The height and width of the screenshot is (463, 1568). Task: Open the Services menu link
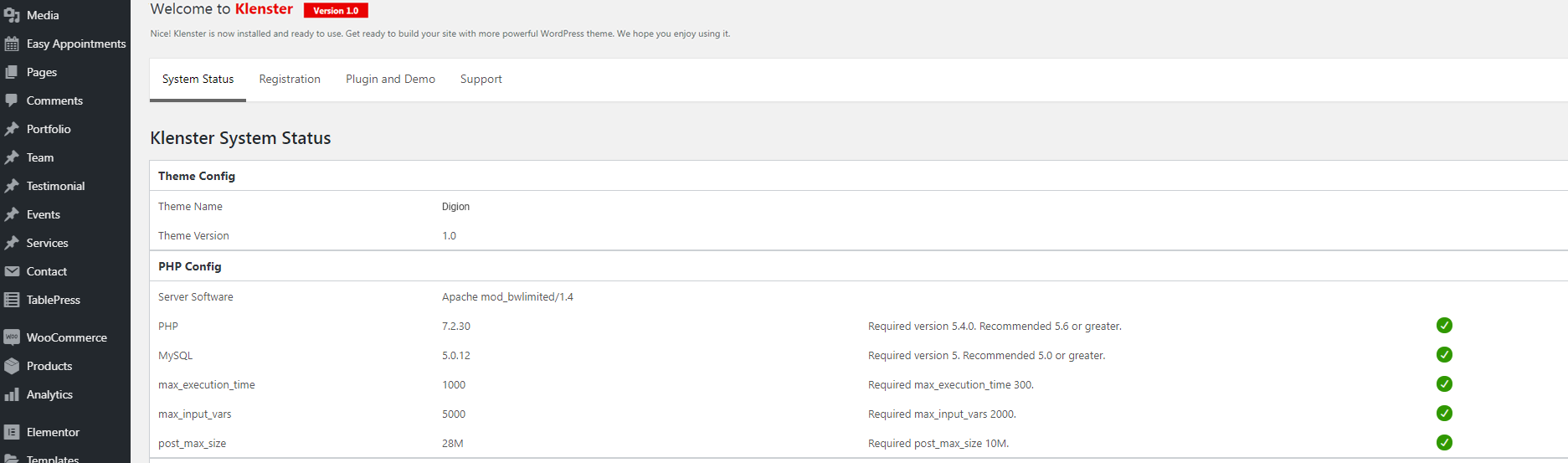pos(47,243)
